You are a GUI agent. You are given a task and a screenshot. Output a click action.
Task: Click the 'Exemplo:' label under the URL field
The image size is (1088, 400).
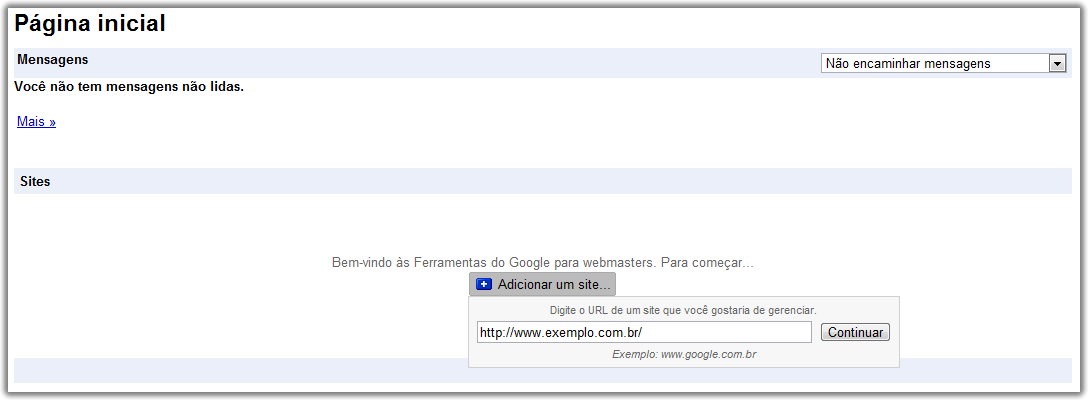pos(634,354)
